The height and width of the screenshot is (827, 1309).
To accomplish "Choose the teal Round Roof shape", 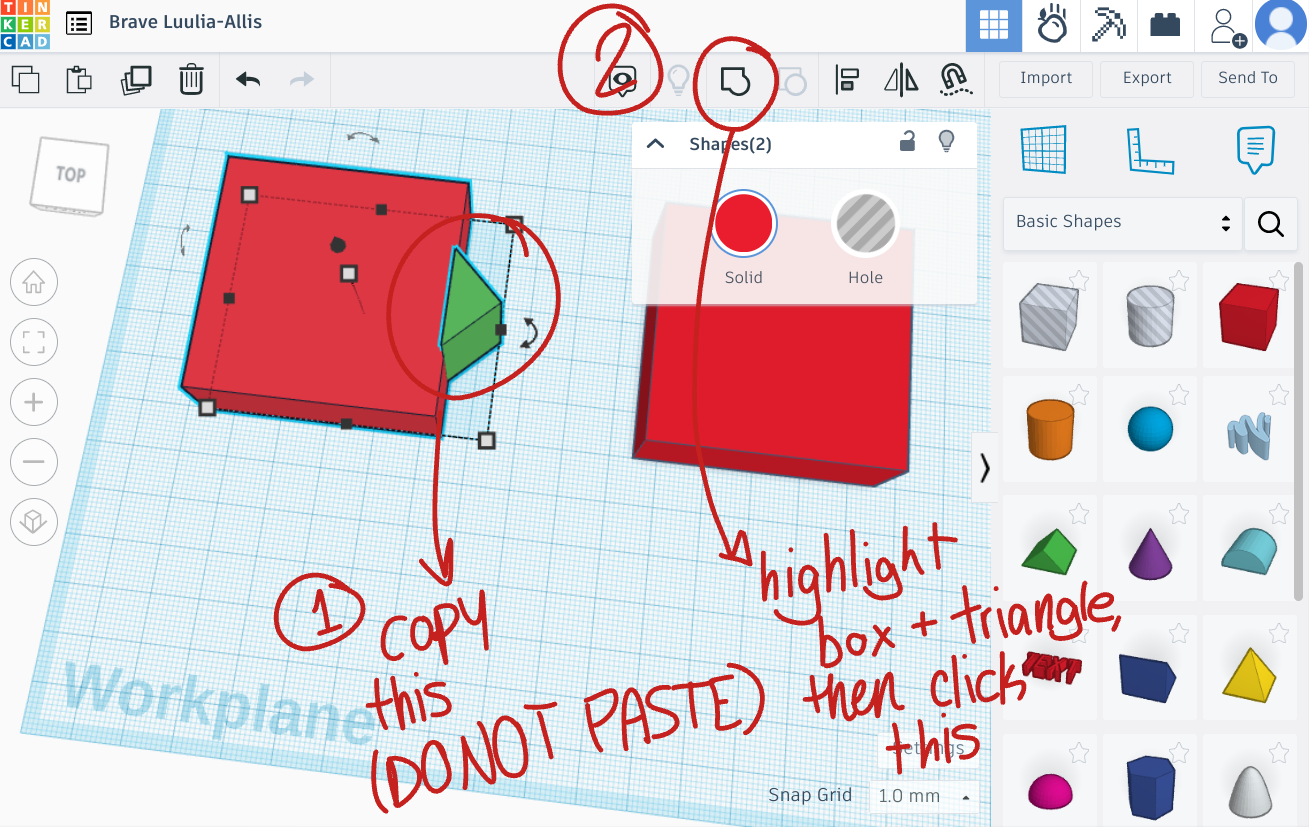I will [x=1250, y=554].
